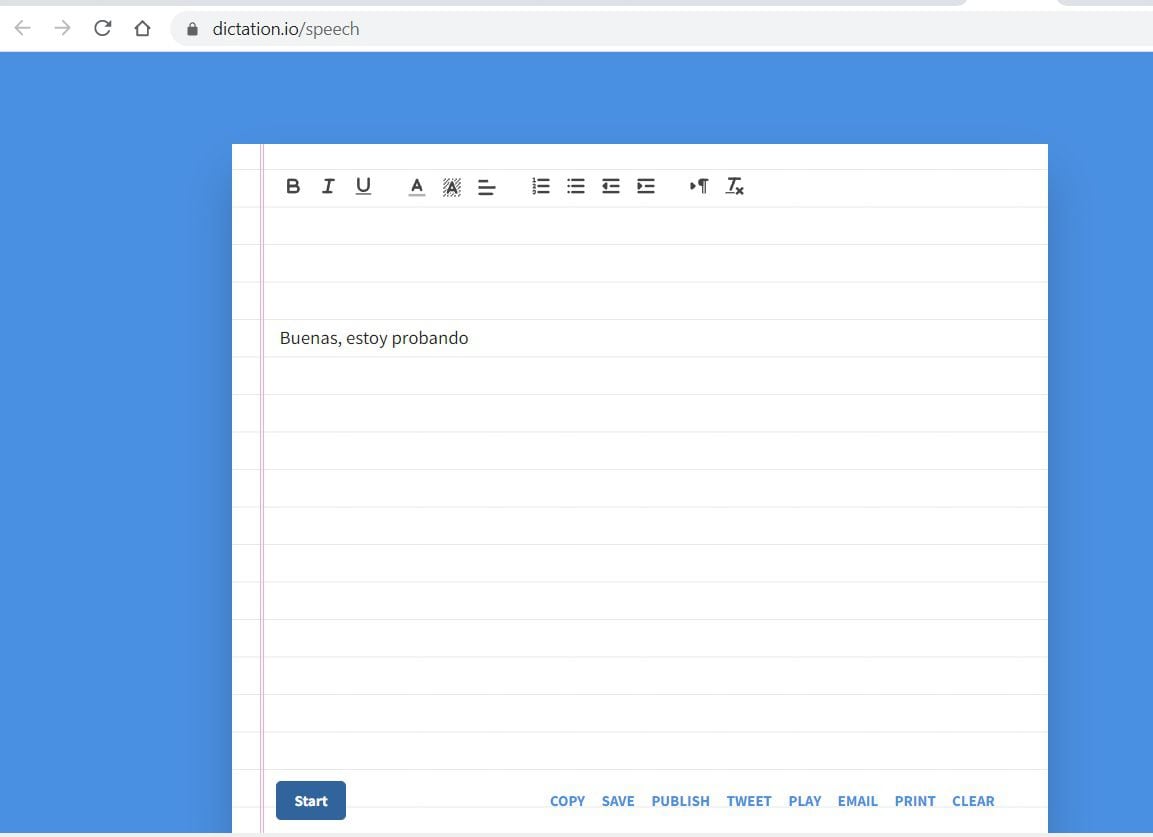1153x837 pixels.
Task: Toggle italic text formatting
Action: tap(328, 186)
